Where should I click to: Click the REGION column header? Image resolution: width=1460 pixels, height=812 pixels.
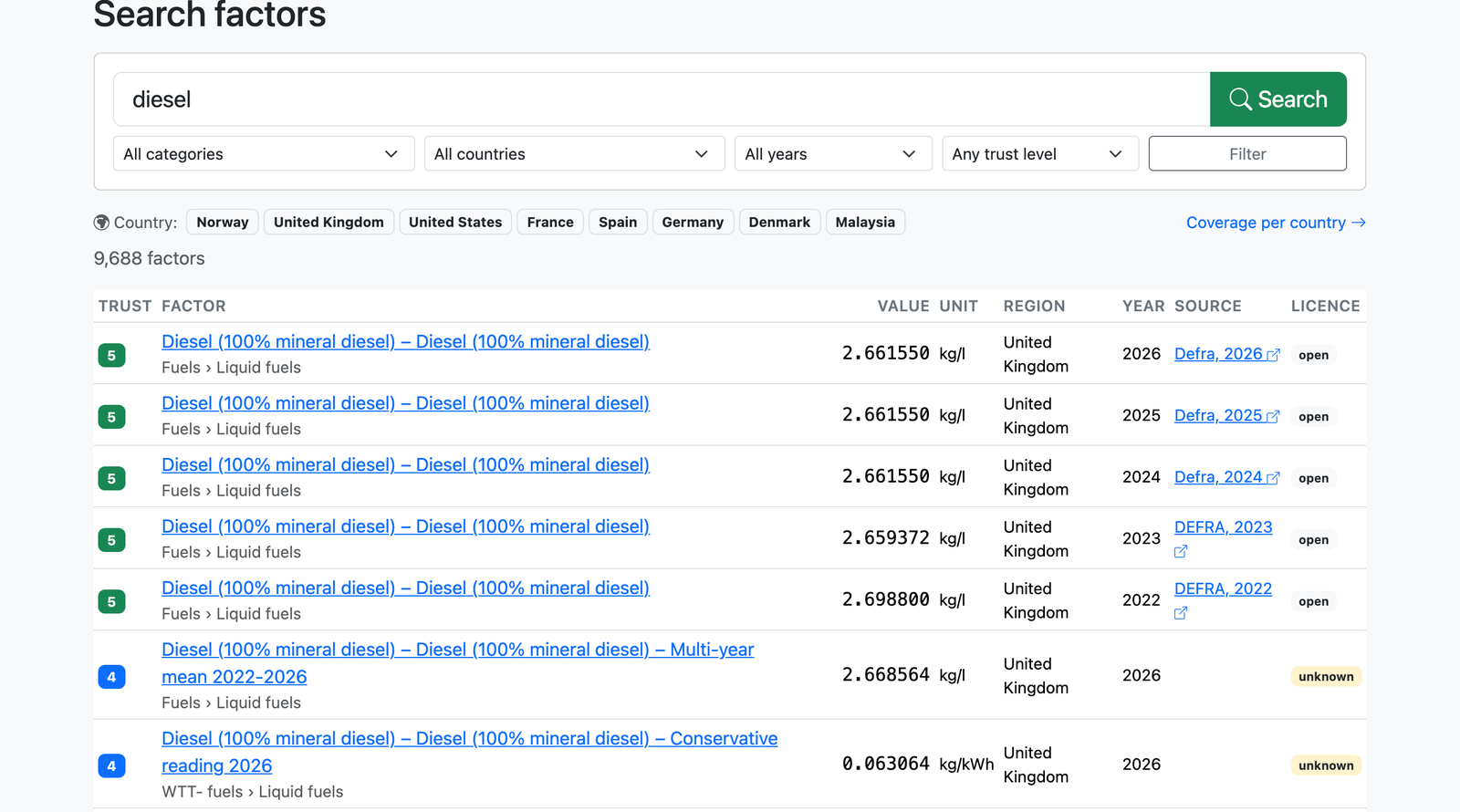click(1034, 307)
